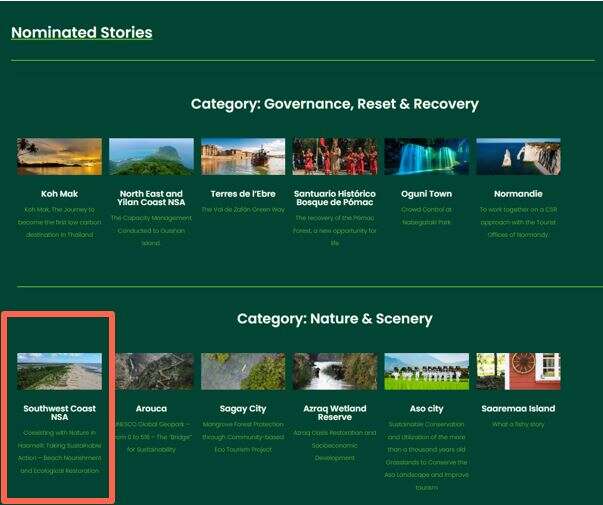Viewport: 603px width, 505px height.
Task: Open the Koh Mak sunset thumbnail
Action: coord(59,156)
